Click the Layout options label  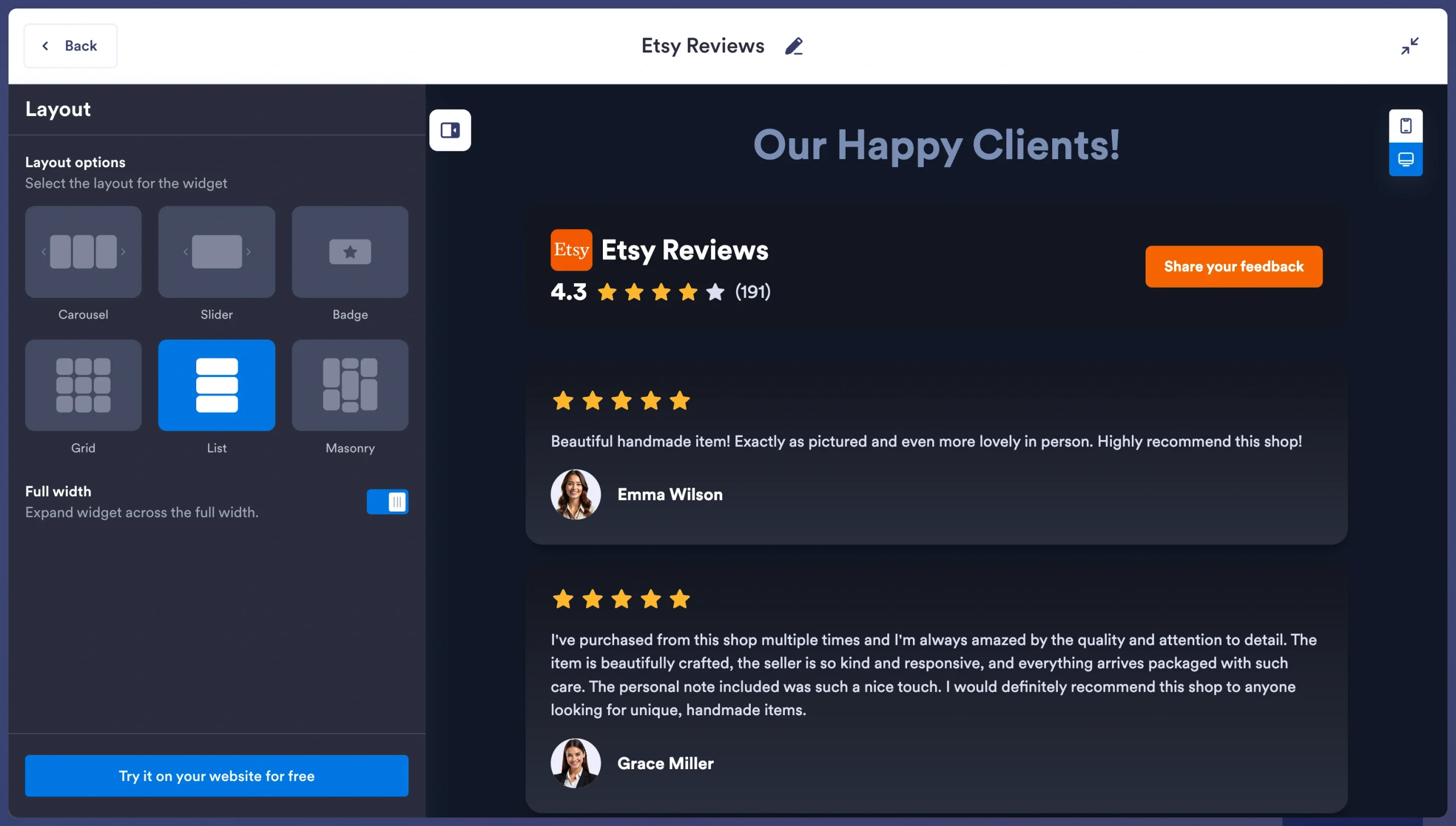tap(75, 162)
